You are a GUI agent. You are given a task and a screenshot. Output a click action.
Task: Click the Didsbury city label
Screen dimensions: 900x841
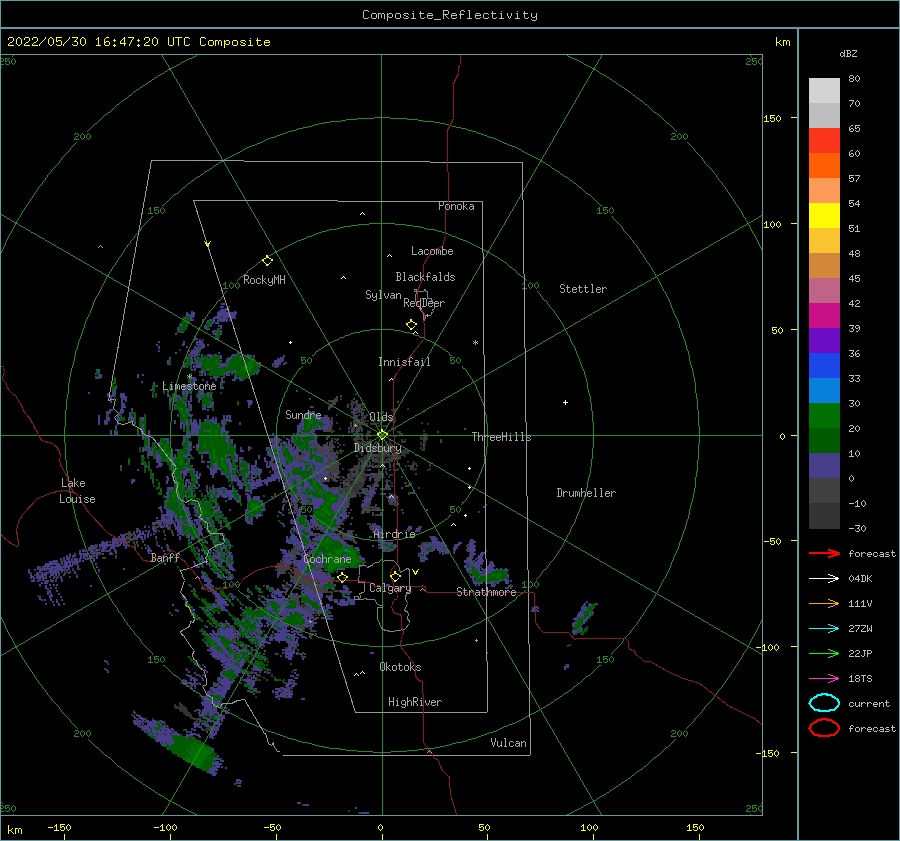pos(377,448)
